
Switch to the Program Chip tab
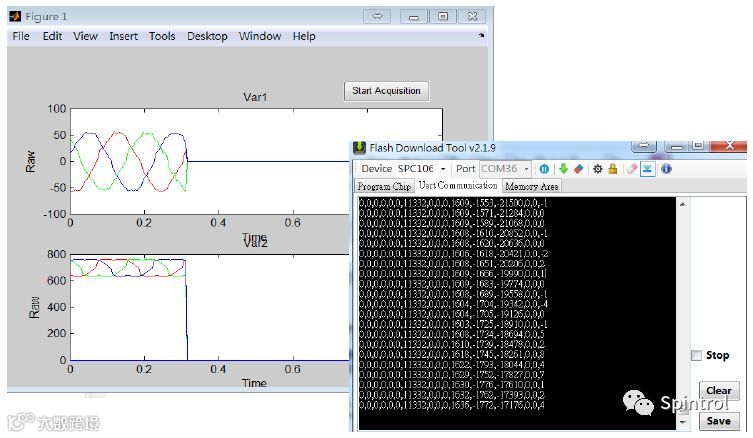pyautogui.click(x=384, y=186)
